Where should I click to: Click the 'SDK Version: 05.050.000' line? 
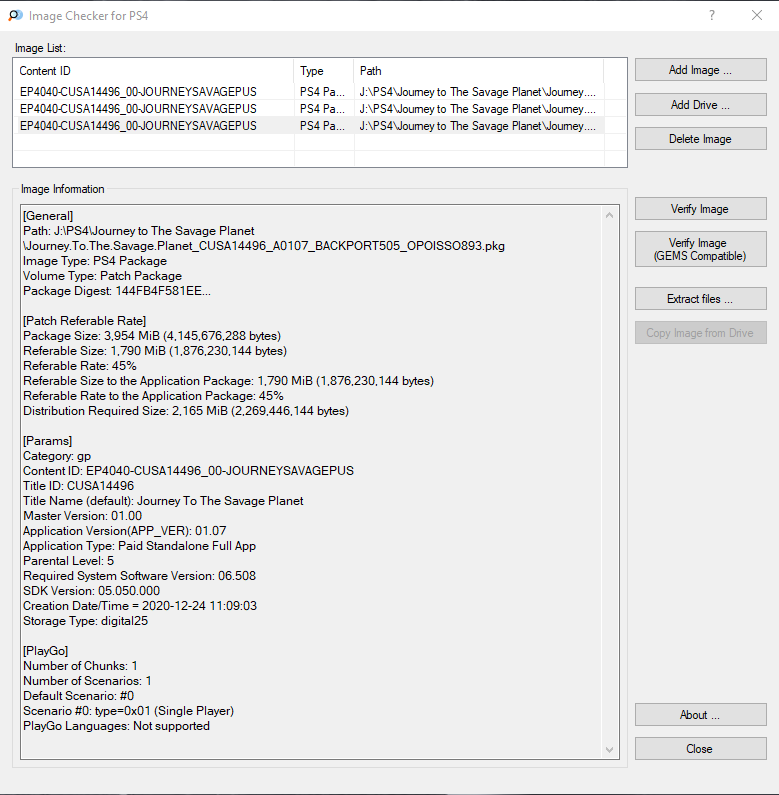pyautogui.click(x=91, y=591)
